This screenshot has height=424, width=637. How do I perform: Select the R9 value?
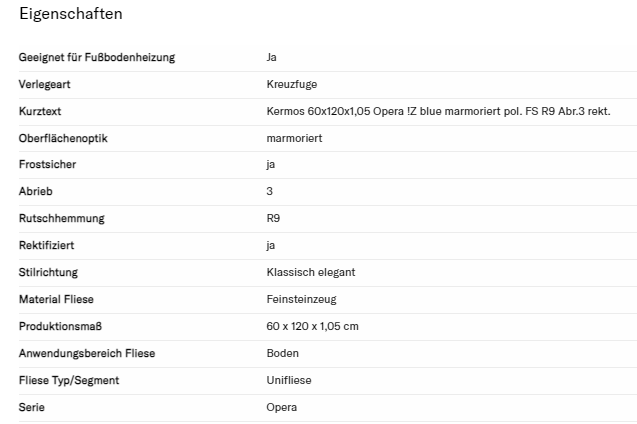(273, 218)
